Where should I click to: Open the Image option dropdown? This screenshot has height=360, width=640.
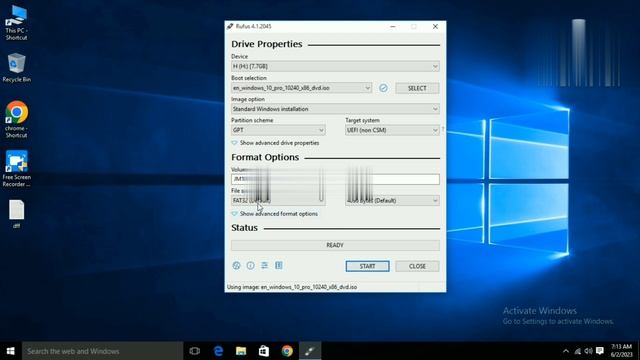click(x=335, y=109)
